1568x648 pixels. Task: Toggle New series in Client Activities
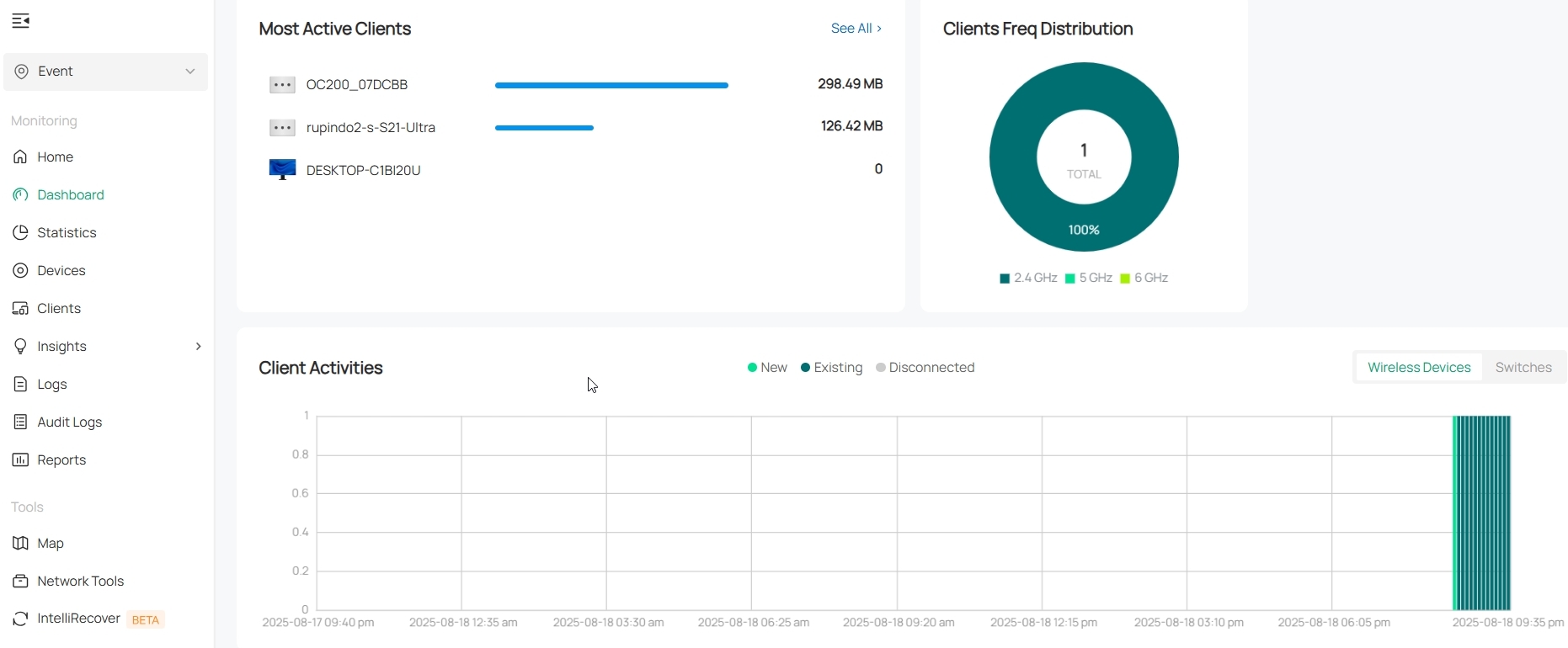point(767,368)
